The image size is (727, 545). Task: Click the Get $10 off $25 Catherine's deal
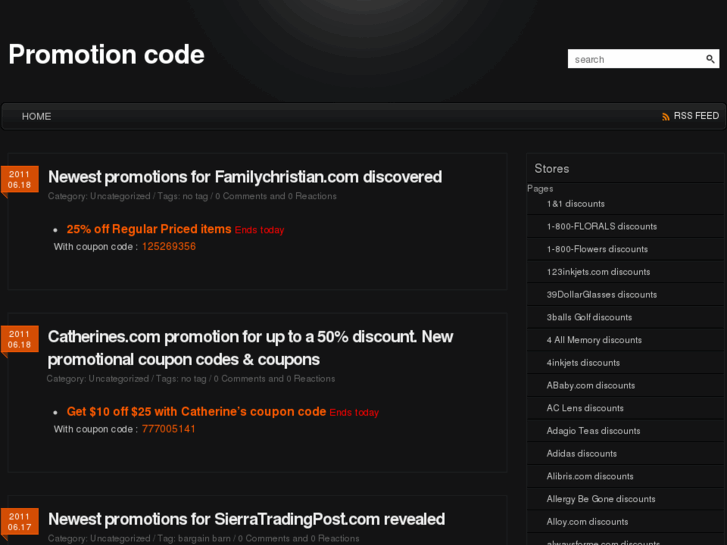click(196, 411)
